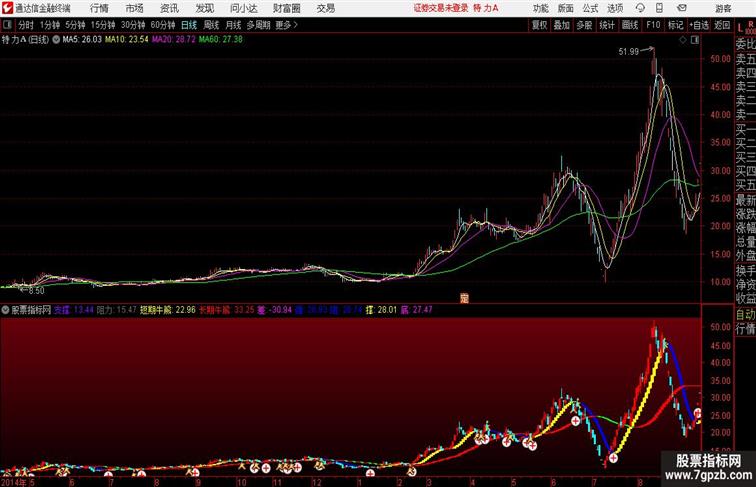Switch to 分时 period tab
This screenshot has width=756, height=487.
[x=26, y=25]
